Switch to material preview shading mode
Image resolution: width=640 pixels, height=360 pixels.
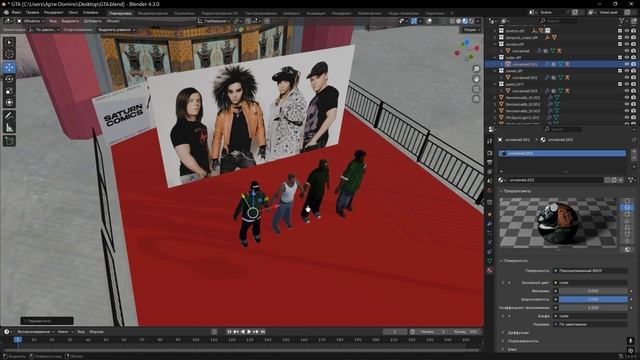pos(465,21)
